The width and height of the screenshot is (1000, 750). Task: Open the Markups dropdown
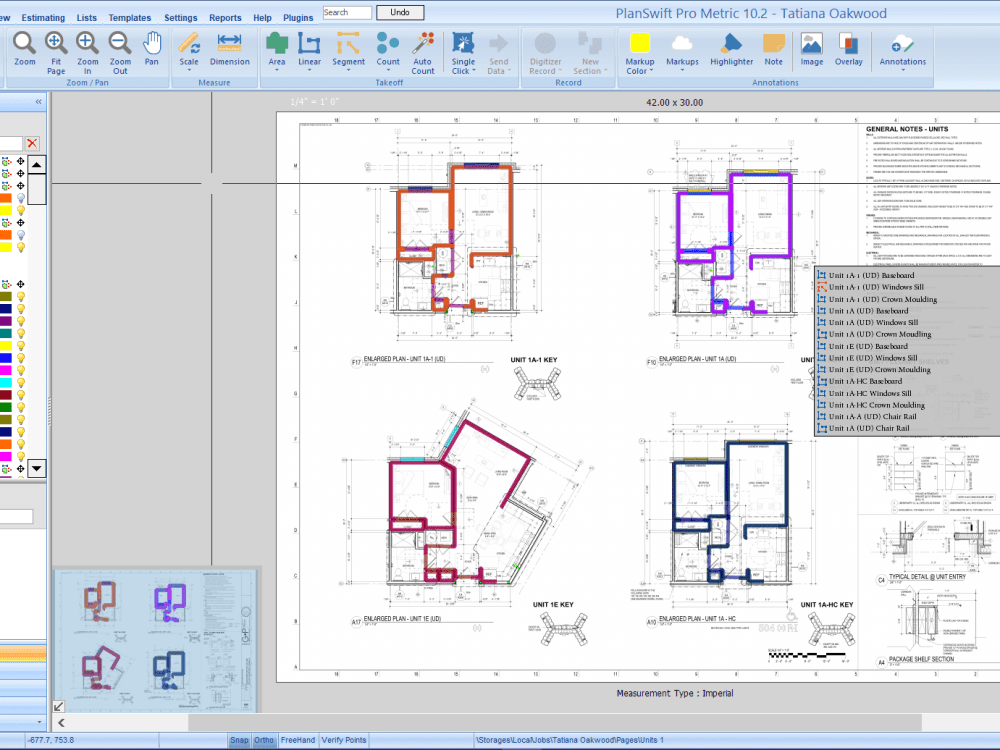coord(682,70)
